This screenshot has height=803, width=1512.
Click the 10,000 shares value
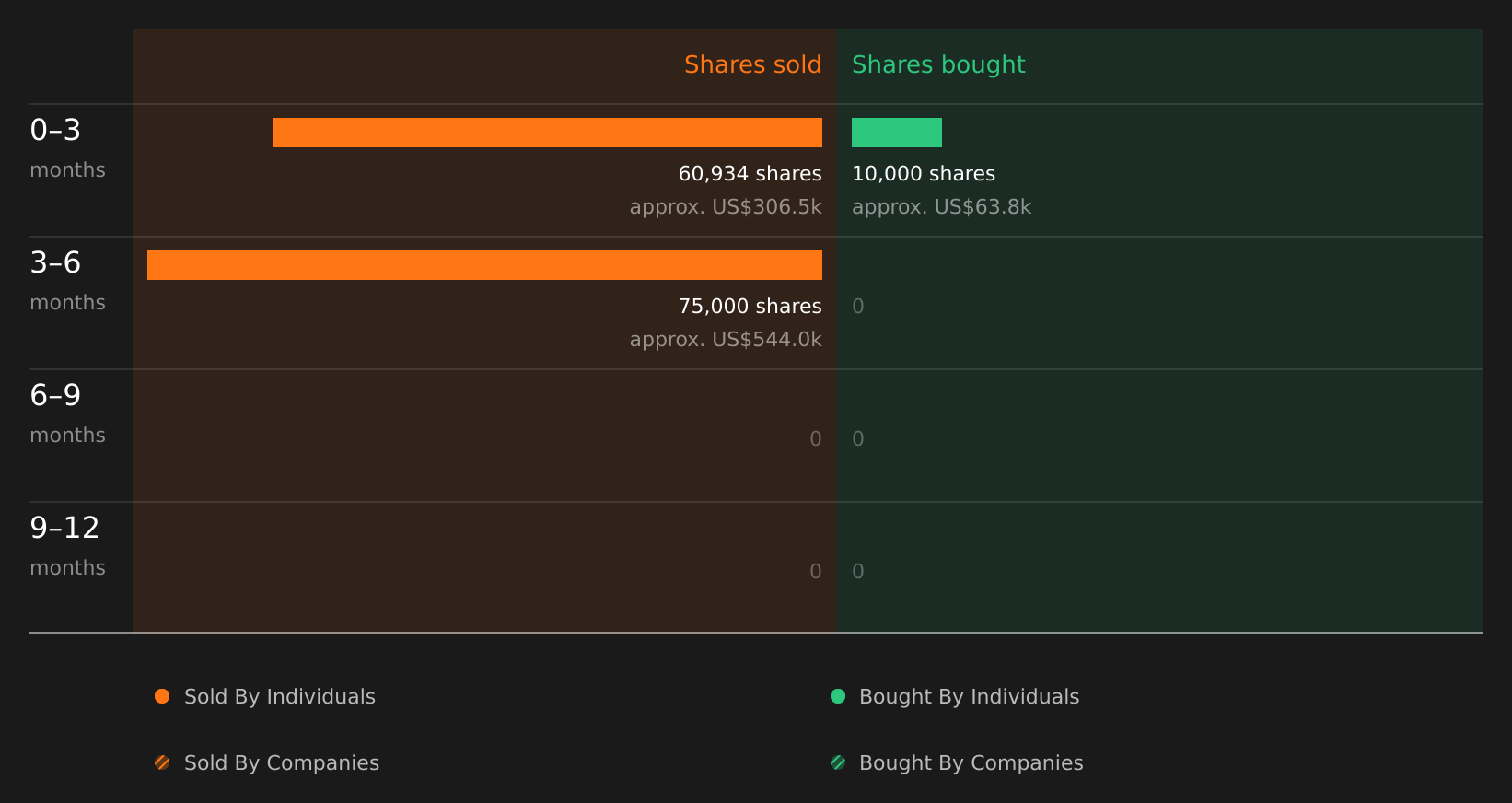pos(924,174)
